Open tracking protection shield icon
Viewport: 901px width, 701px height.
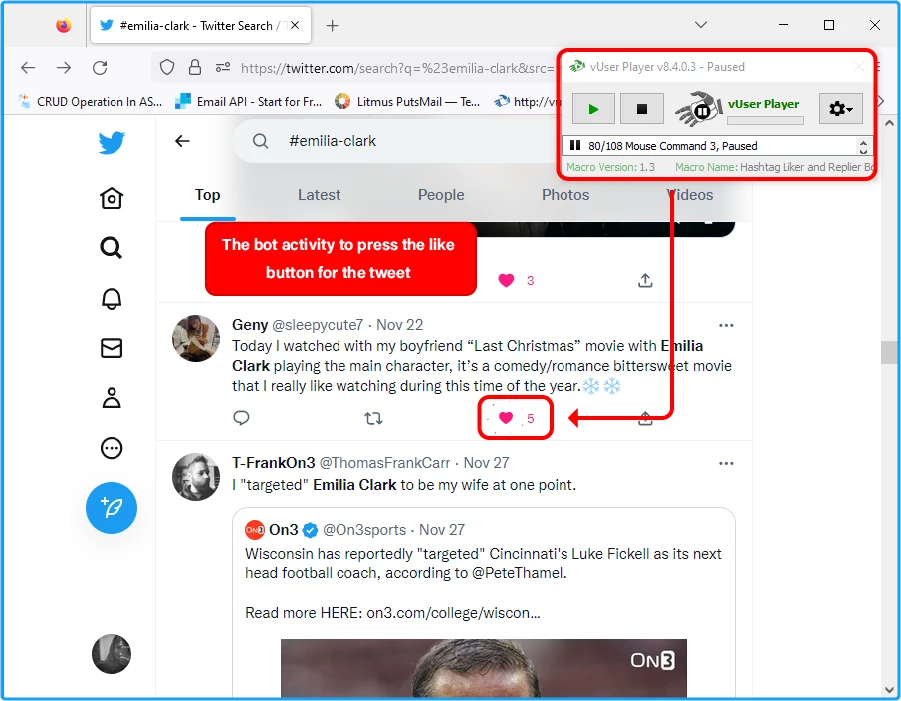[167, 68]
